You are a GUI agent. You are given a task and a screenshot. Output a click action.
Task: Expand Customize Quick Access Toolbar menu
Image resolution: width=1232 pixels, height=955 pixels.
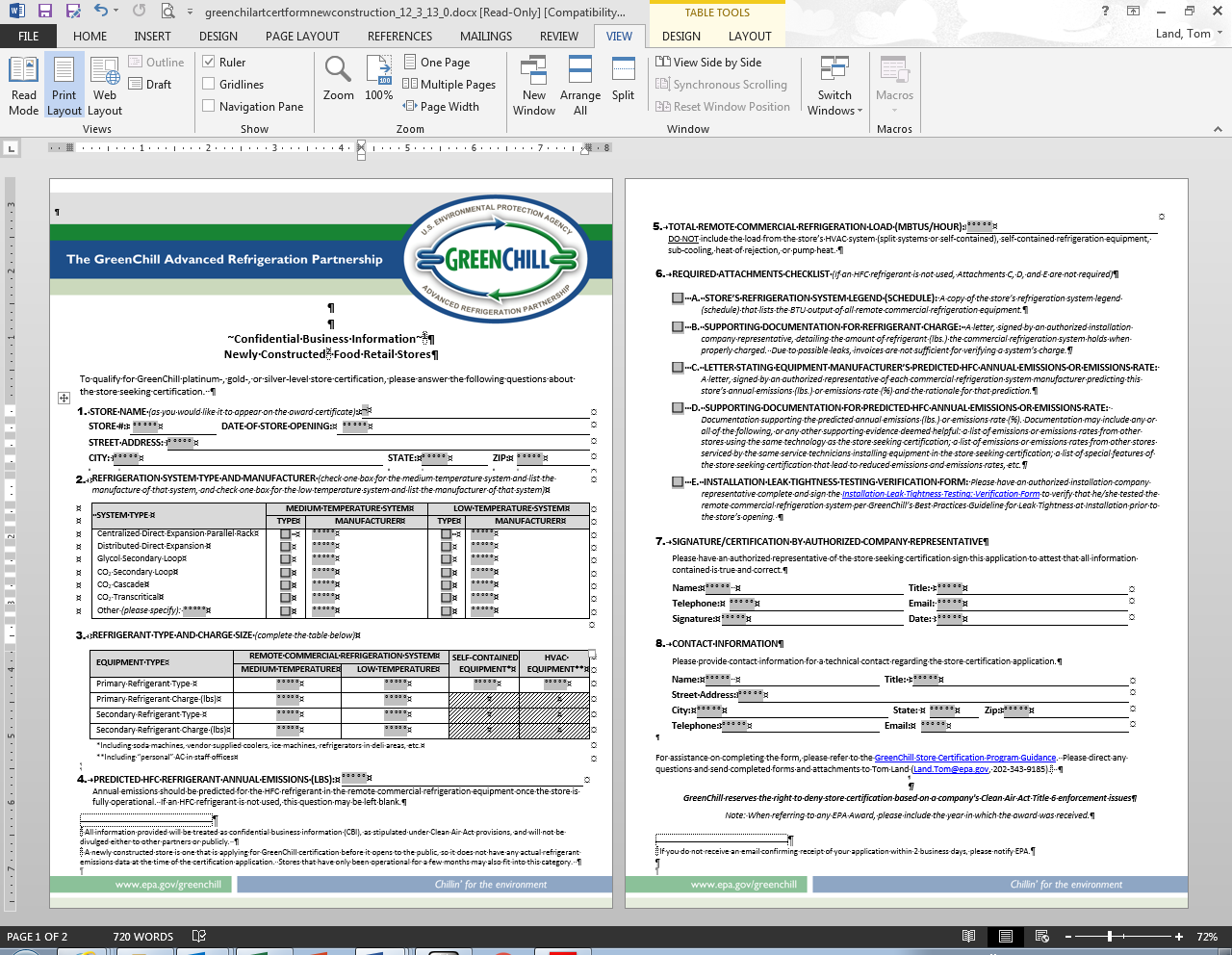(x=190, y=13)
